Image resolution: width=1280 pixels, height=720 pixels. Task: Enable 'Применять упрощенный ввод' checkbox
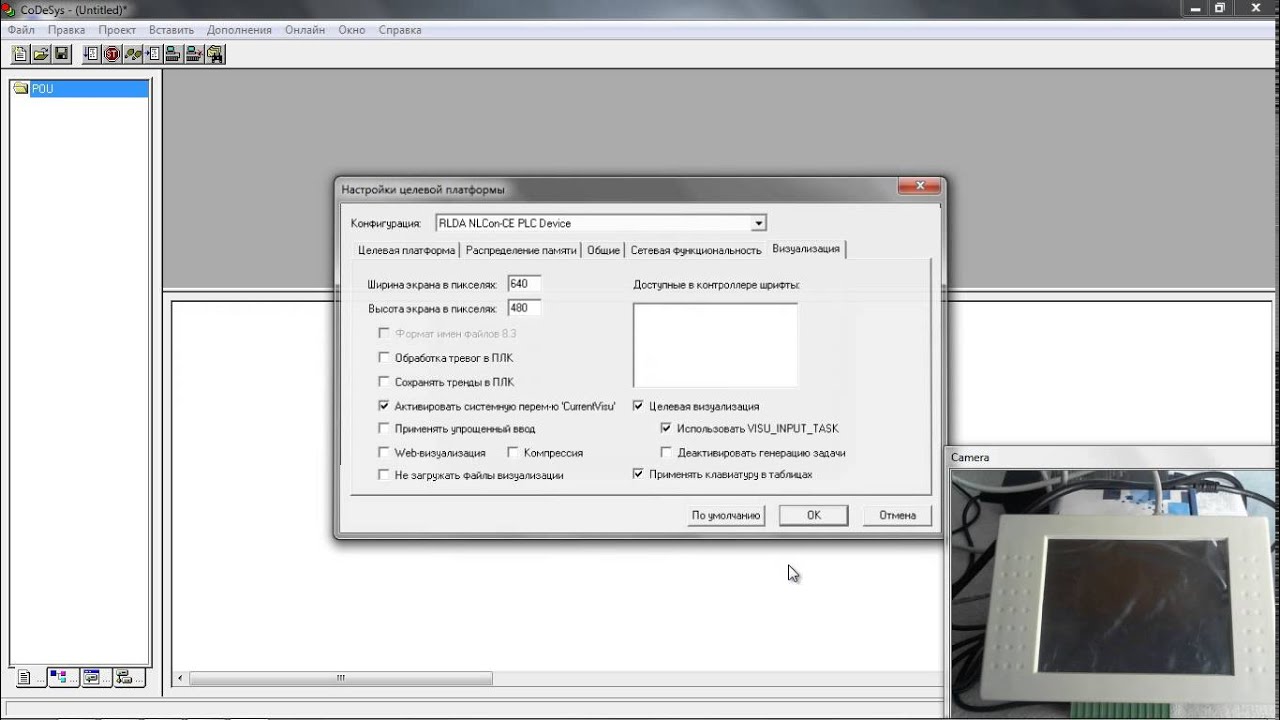384,428
